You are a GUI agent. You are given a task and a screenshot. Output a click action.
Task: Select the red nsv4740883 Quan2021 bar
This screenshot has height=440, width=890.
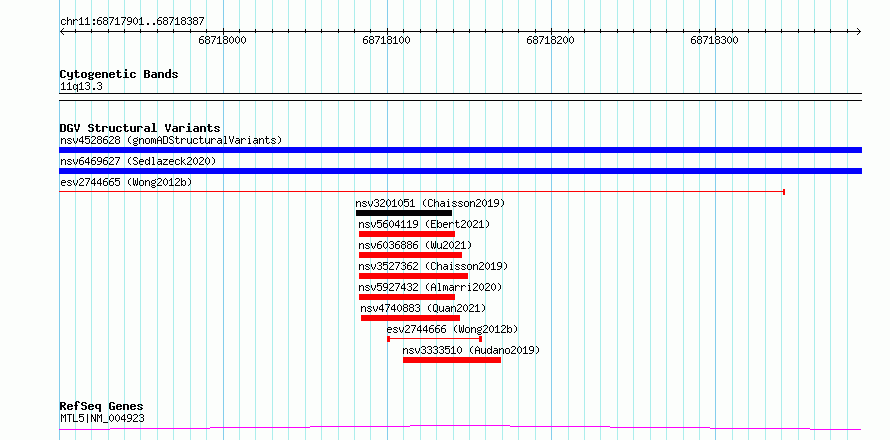point(410,318)
